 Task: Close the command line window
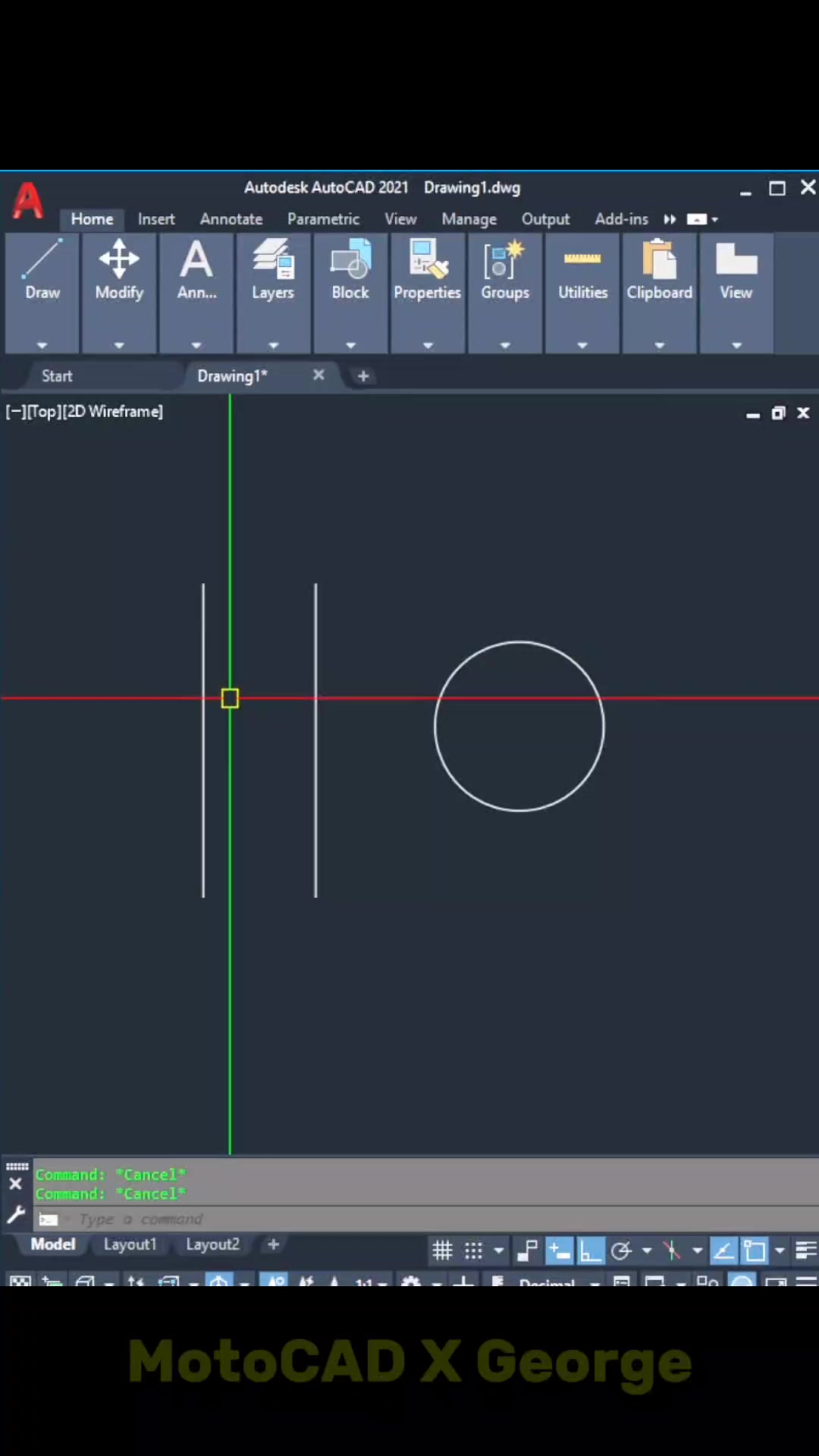coord(15,1184)
